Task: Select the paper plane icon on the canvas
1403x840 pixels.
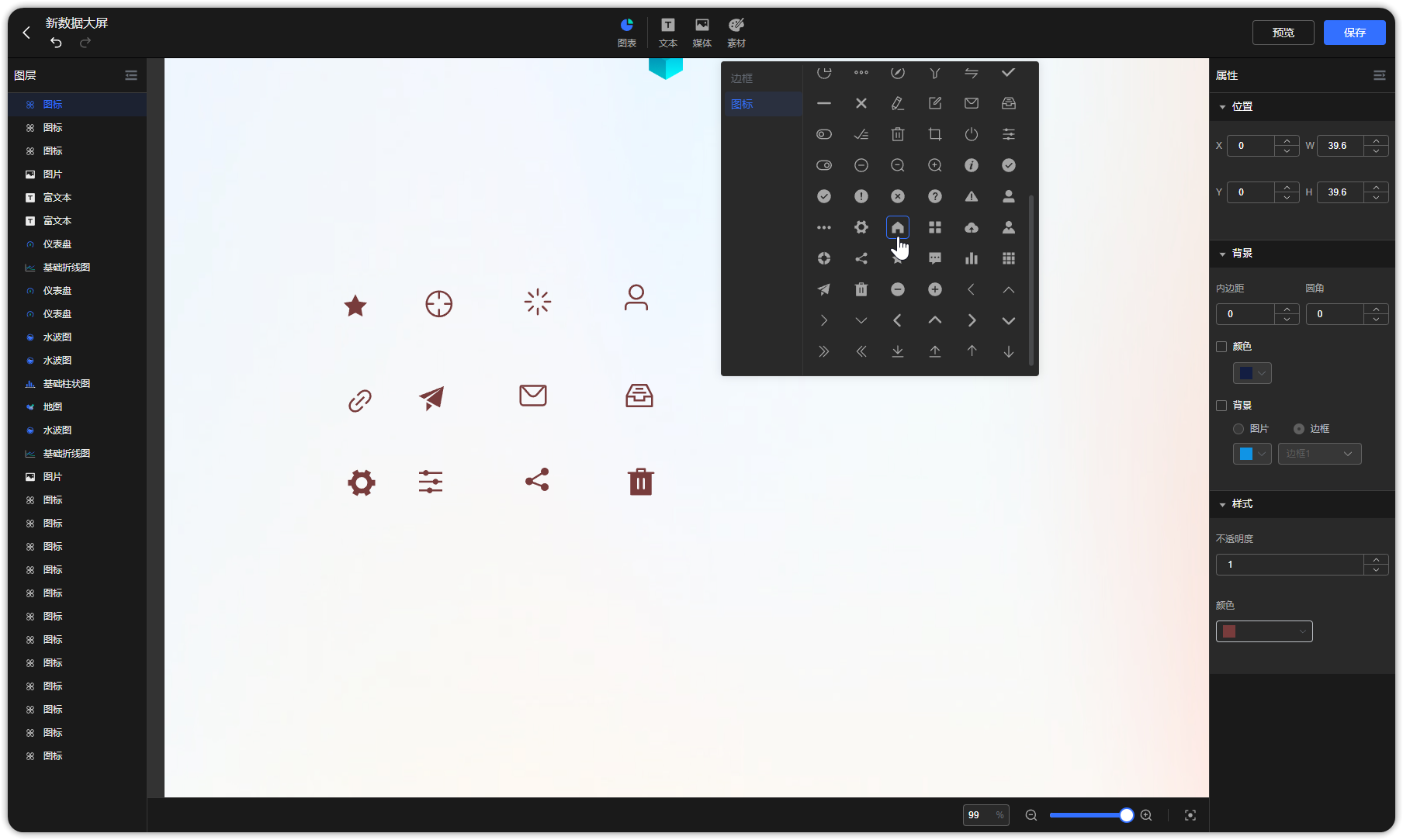Action: (x=431, y=398)
